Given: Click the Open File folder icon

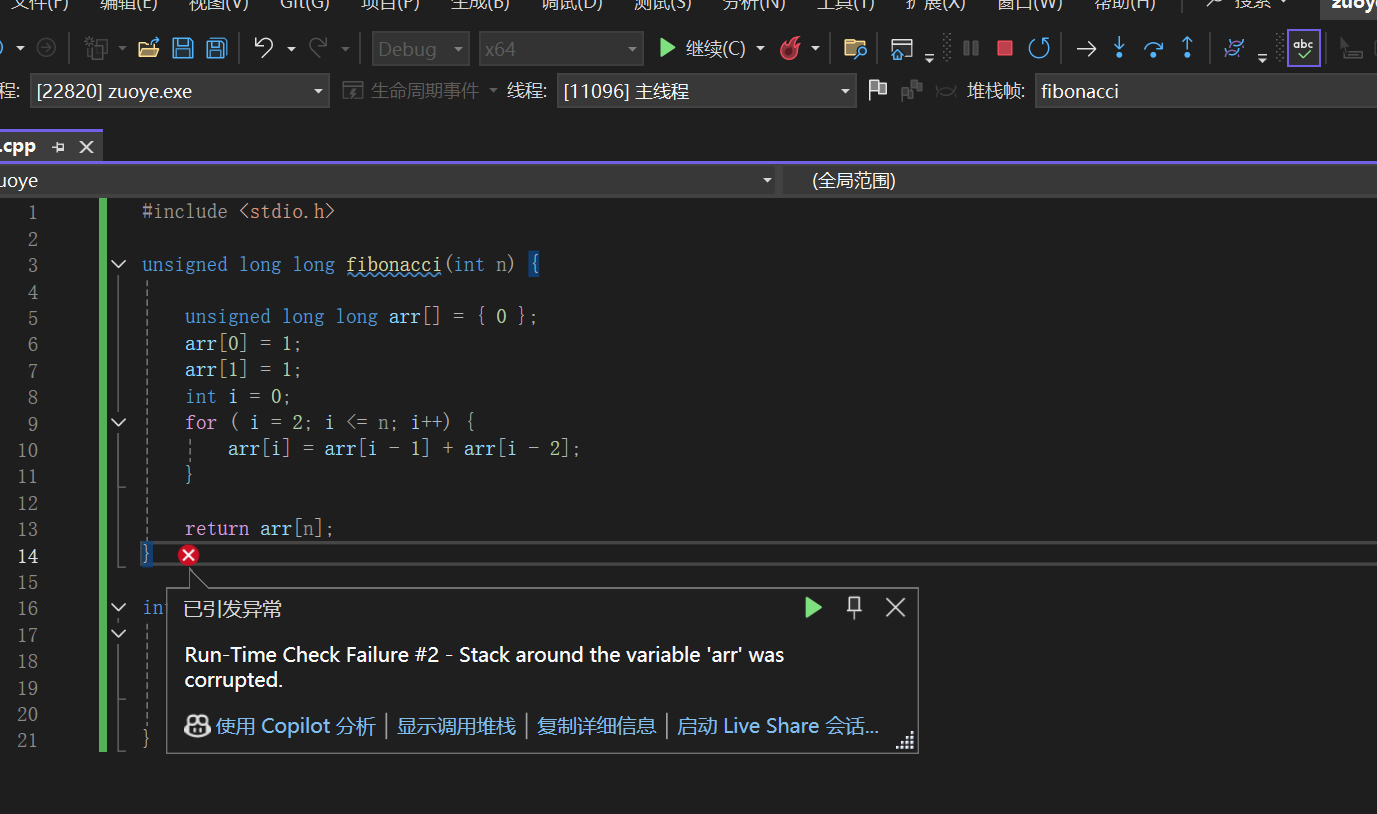Looking at the screenshot, I should pos(149,48).
